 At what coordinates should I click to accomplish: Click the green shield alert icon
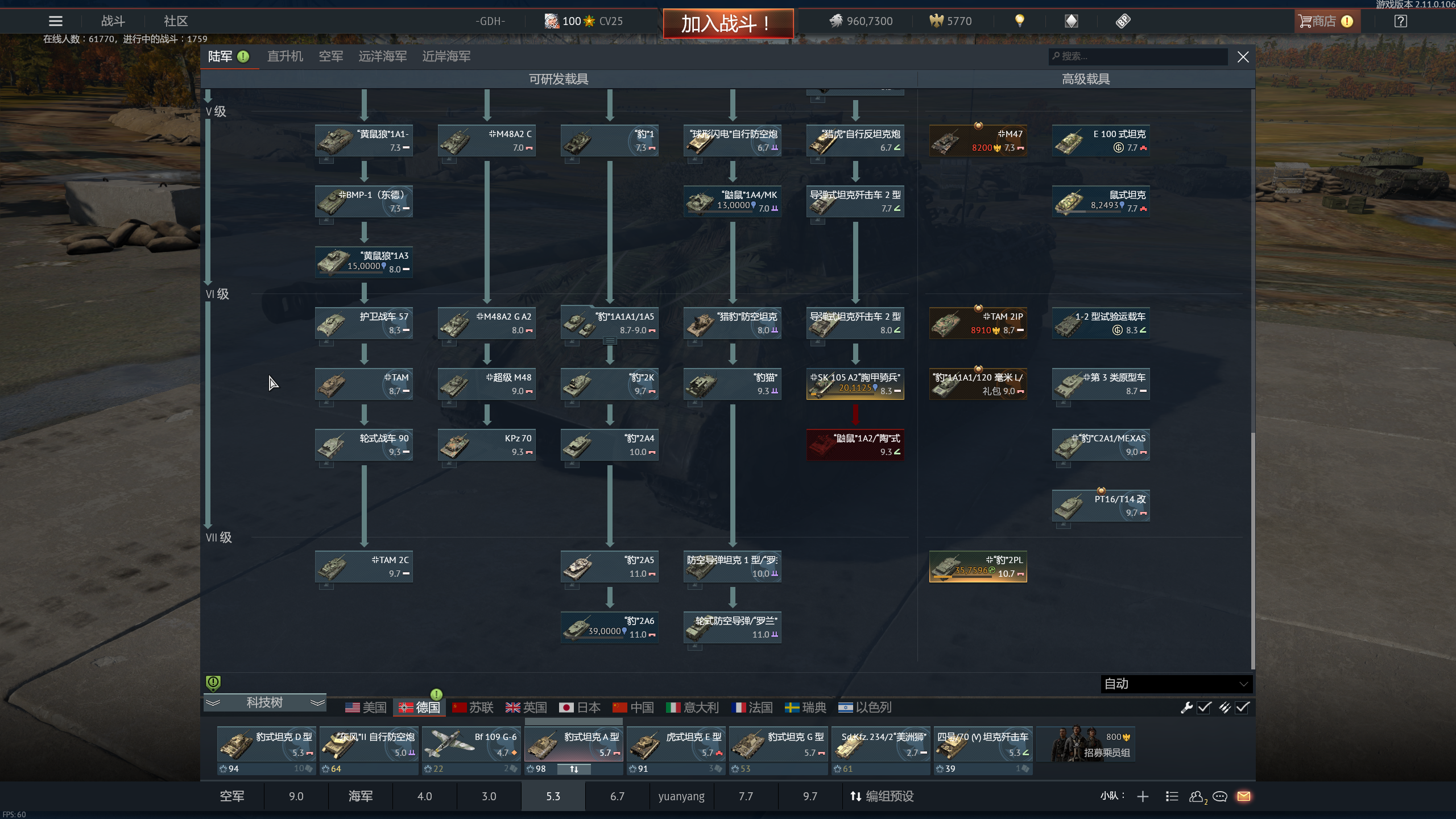(213, 682)
